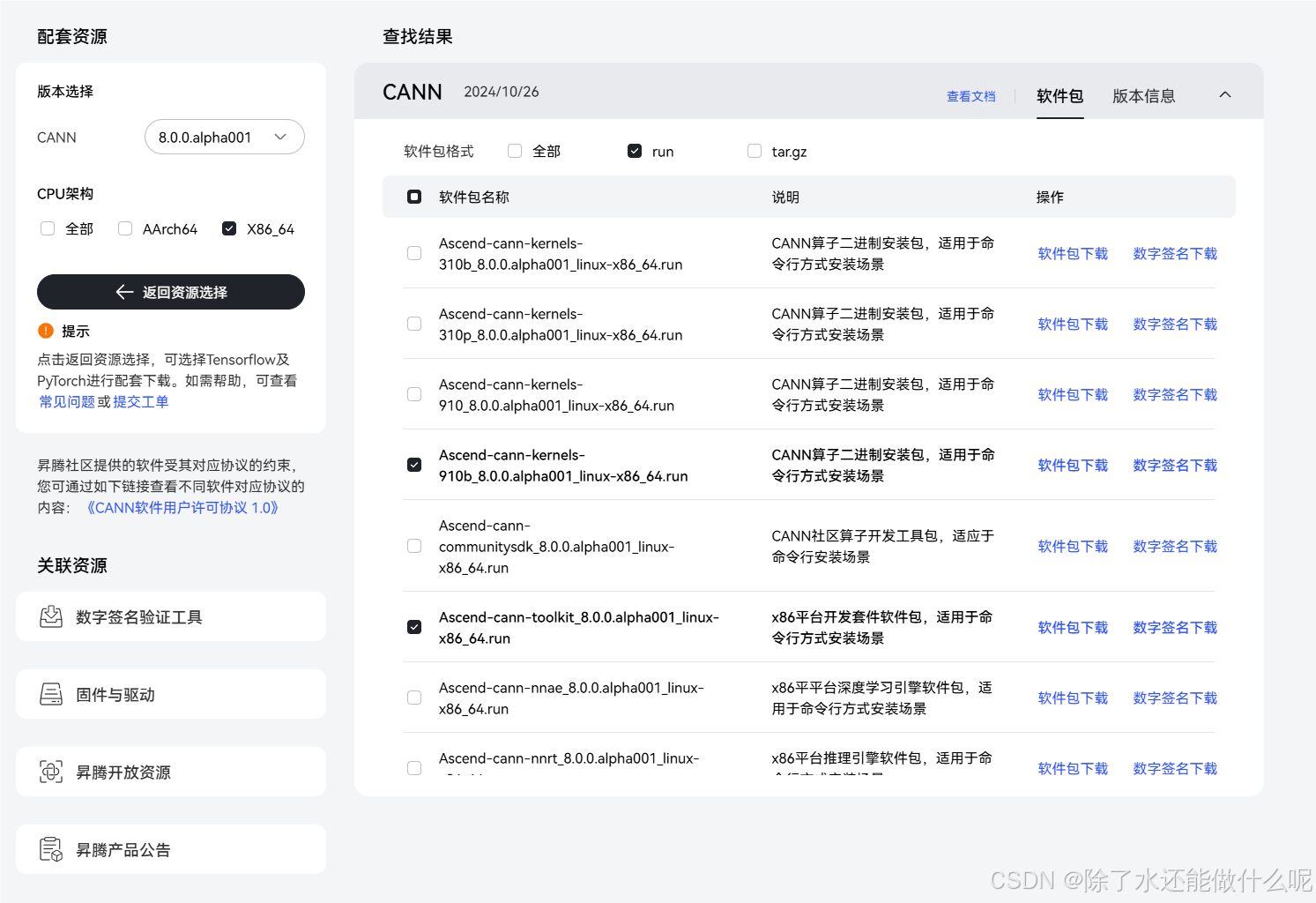Select the kernels-310p package checkbox
The width and height of the screenshot is (1316, 903).
pos(414,324)
